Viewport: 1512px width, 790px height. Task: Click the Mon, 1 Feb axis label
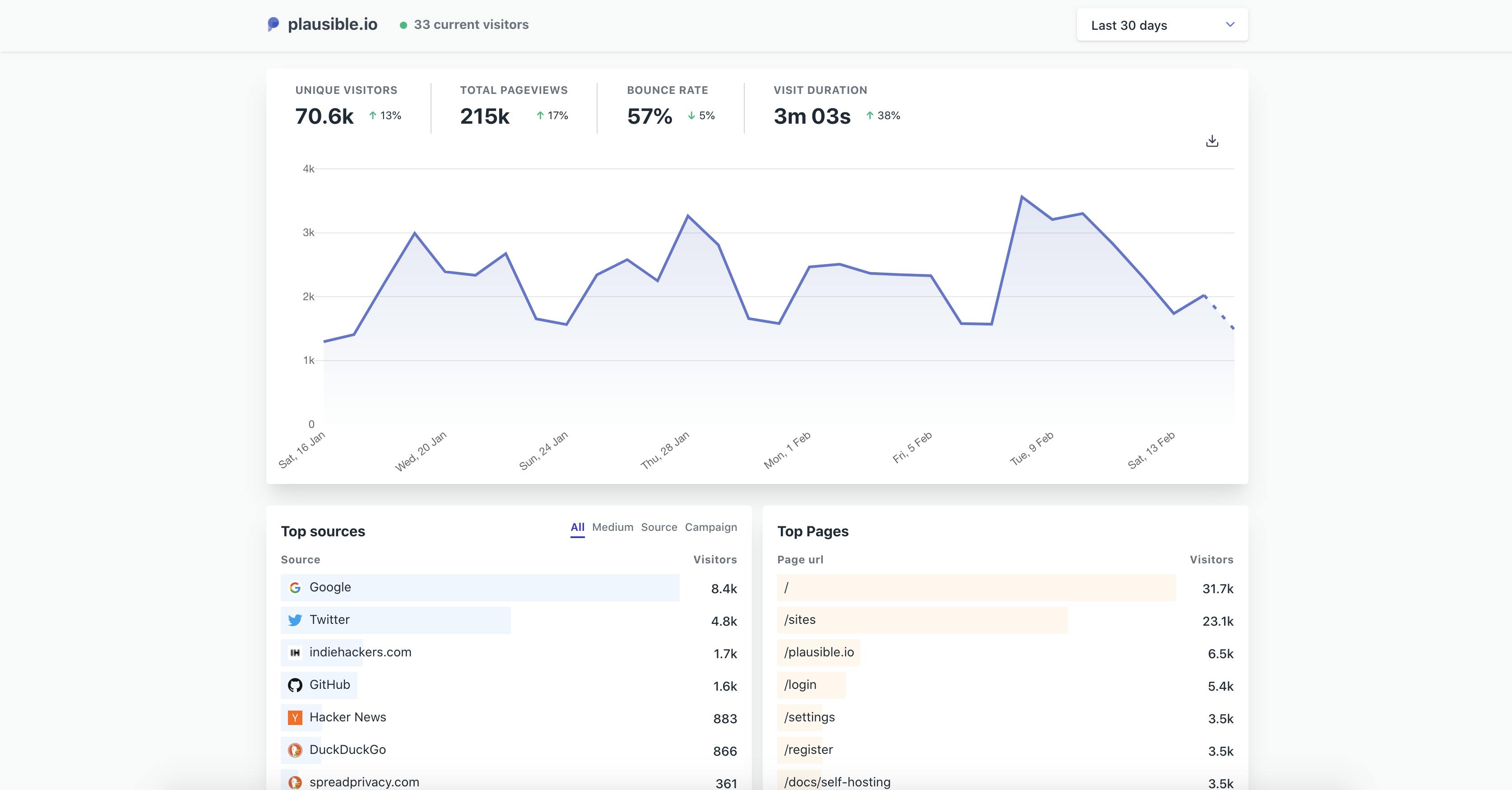[x=787, y=450]
